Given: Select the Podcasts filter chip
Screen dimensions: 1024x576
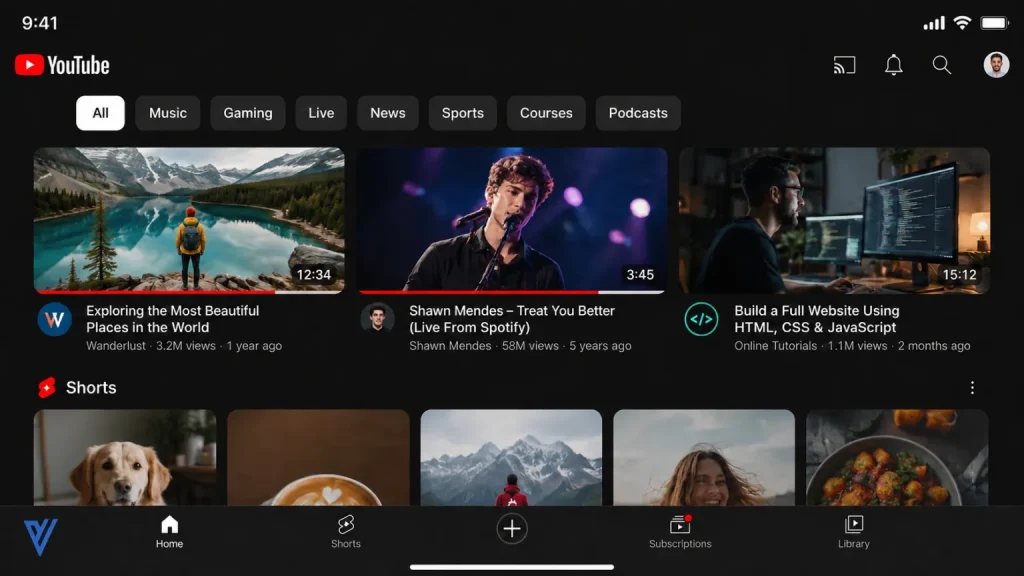Looking at the screenshot, I should pyautogui.click(x=638, y=113).
